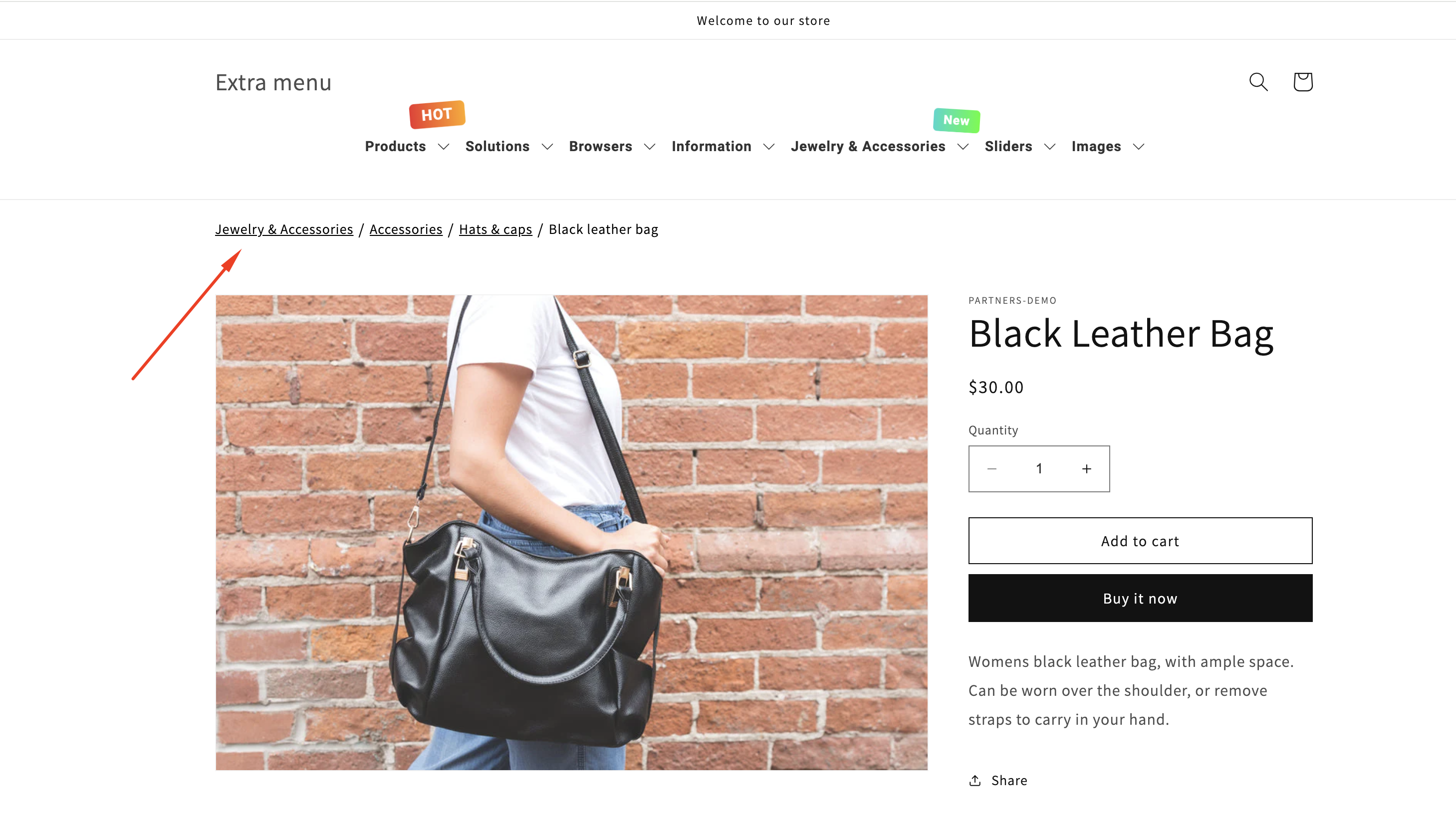
Task: Open the search magnifier icon
Action: pyautogui.click(x=1258, y=82)
